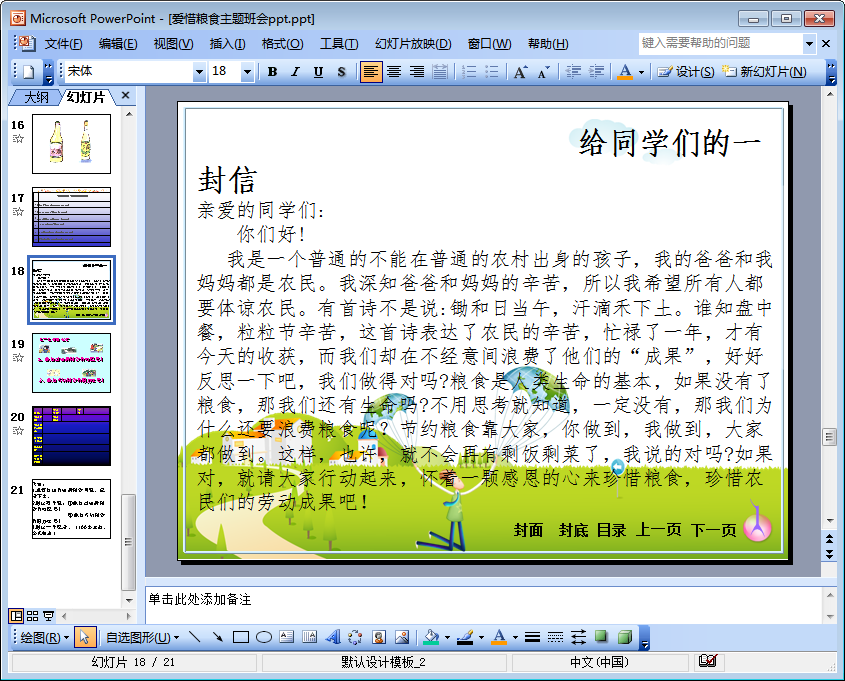Toggle numbered list
845x681 pixels.
469,72
